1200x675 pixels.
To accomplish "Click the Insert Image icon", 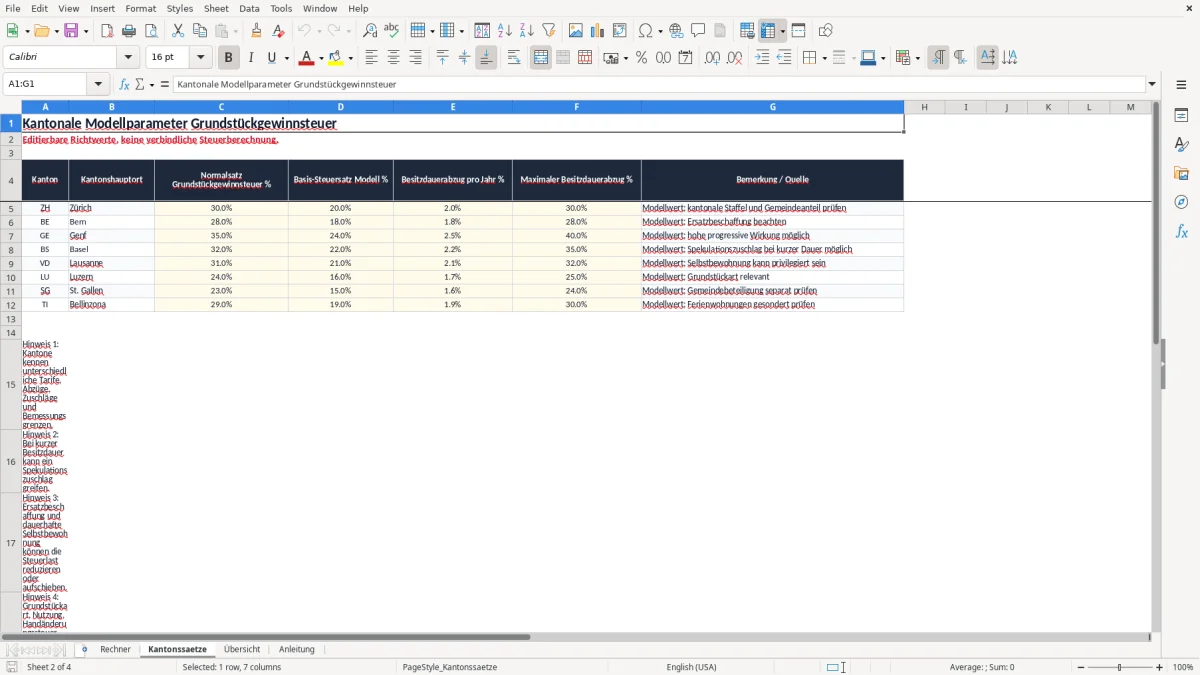I will coord(575,31).
